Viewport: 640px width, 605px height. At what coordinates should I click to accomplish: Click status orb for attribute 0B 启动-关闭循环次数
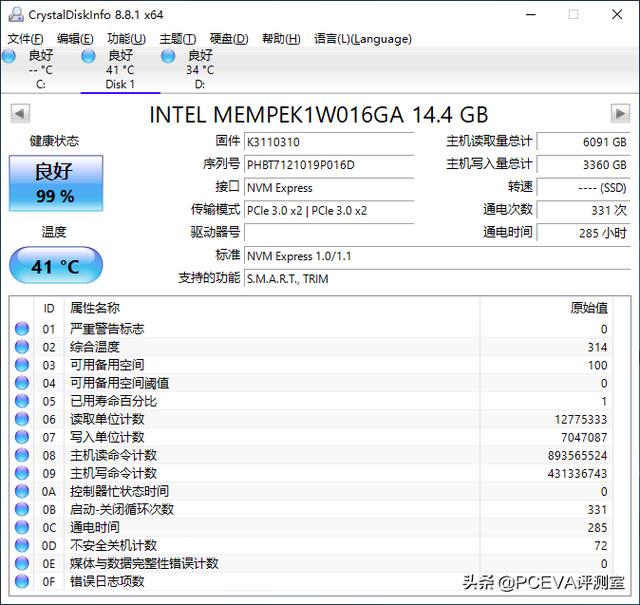22,509
